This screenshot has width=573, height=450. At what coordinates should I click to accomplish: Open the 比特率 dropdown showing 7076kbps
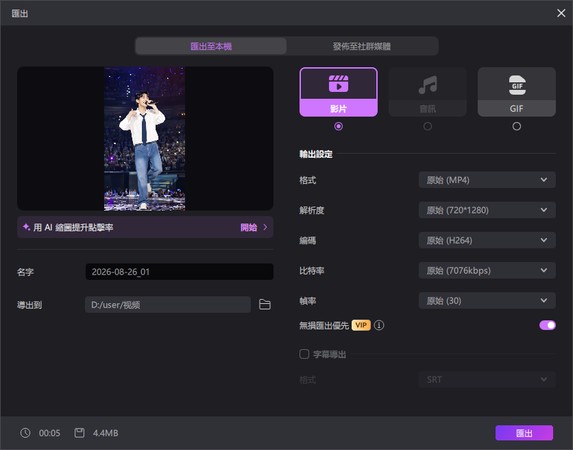487,271
